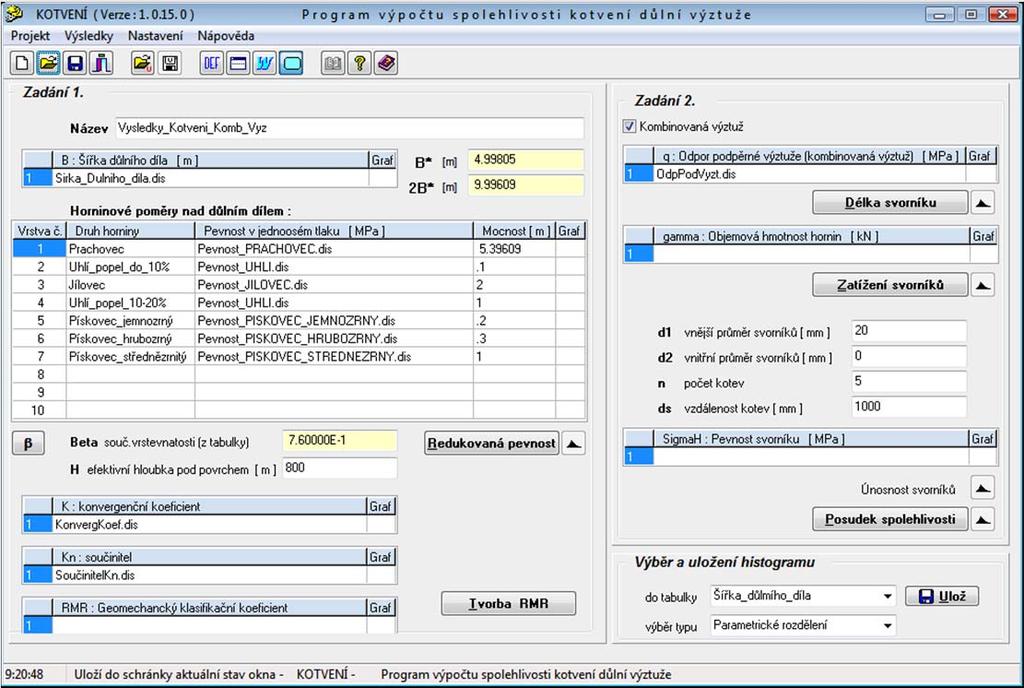The width and height of the screenshot is (1024, 688).
Task: Click the Pískovec_hrubozrný cell
Action: click(x=130, y=339)
